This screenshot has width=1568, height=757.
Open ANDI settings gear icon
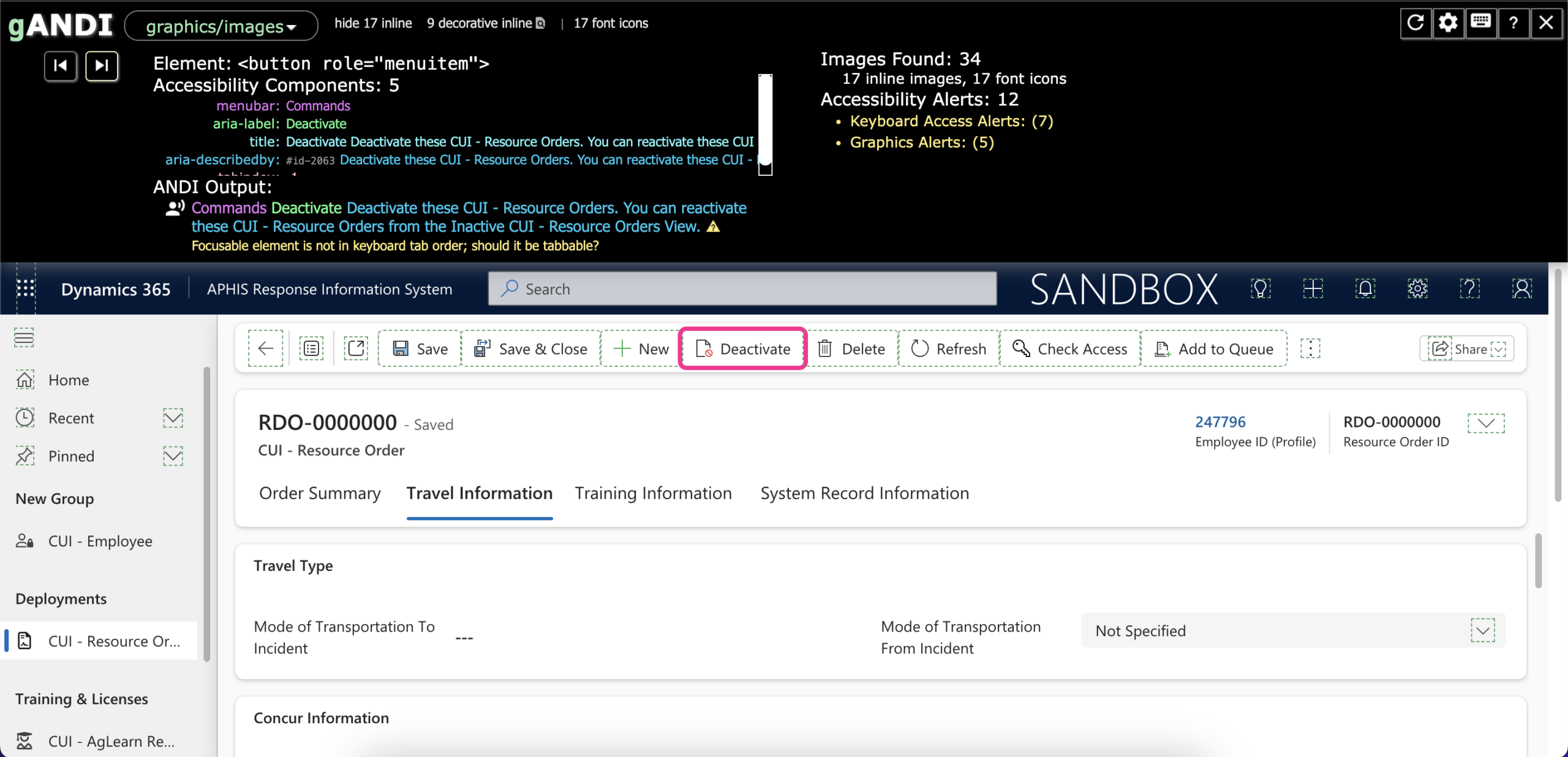tap(1448, 23)
